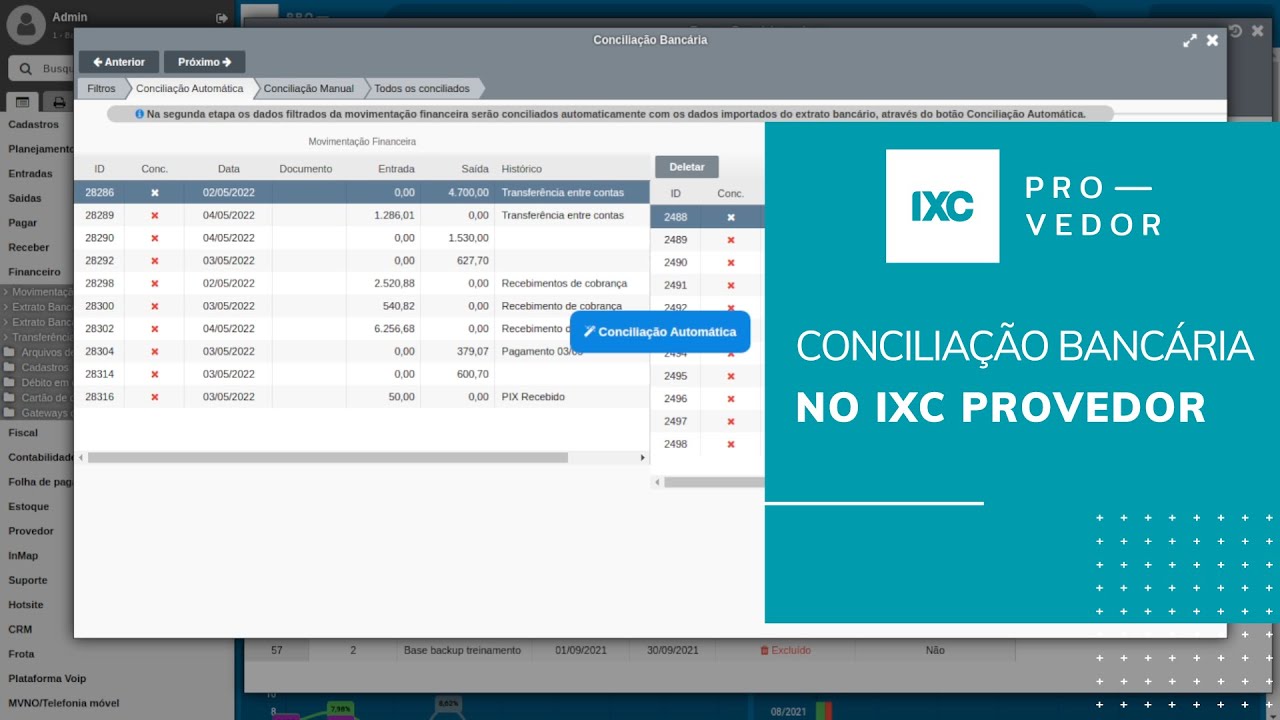Select the row with Pagamento 03/
The width and height of the screenshot is (1280, 720).
(362, 351)
